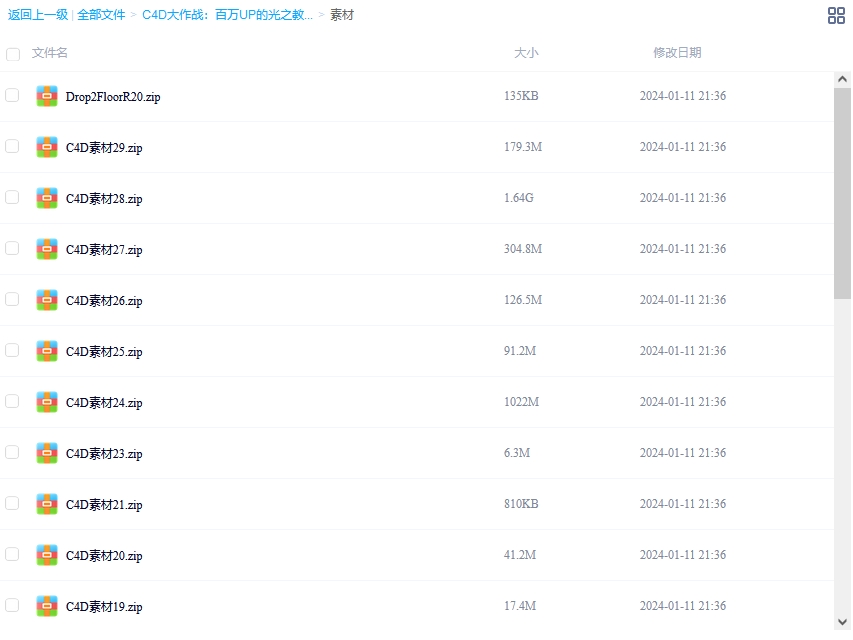Check the box for C4D素材20.zip
This screenshot has width=853, height=640.
click(x=12, y=554)
